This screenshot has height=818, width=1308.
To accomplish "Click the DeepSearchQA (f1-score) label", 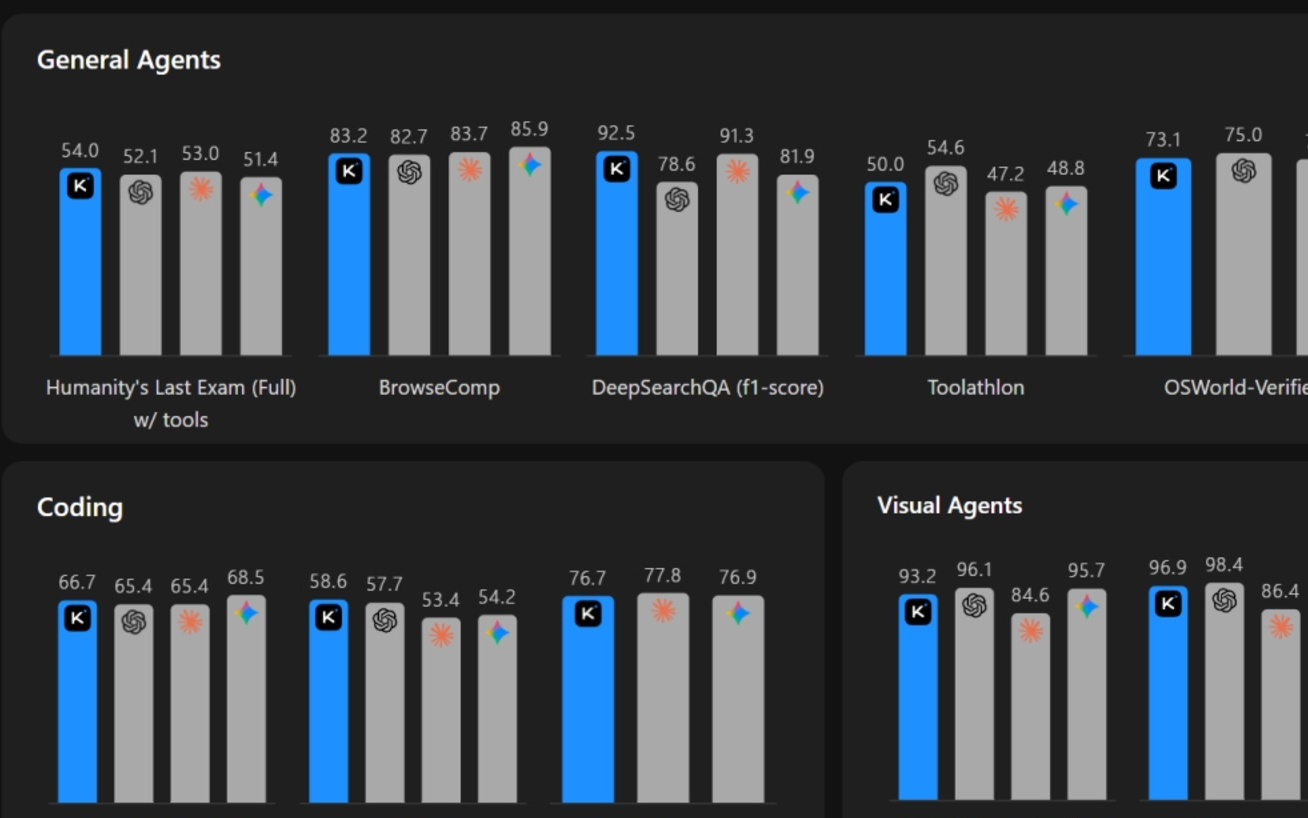I will pos(707,388).
